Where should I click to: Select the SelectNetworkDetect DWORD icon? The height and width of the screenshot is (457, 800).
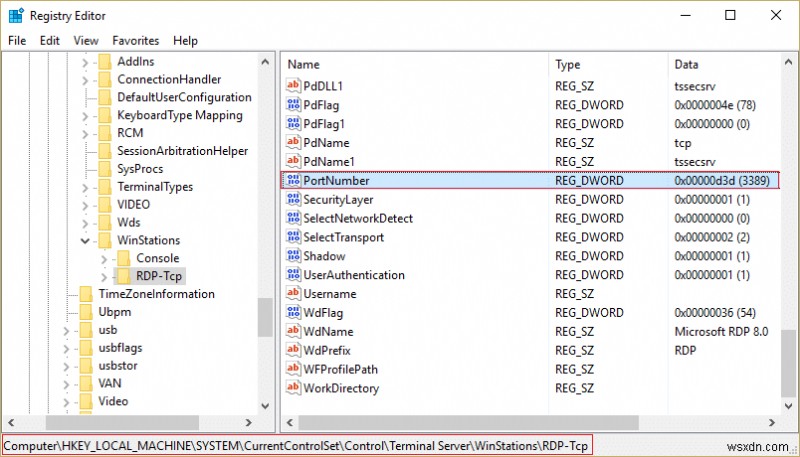click(x=293, y=218)
